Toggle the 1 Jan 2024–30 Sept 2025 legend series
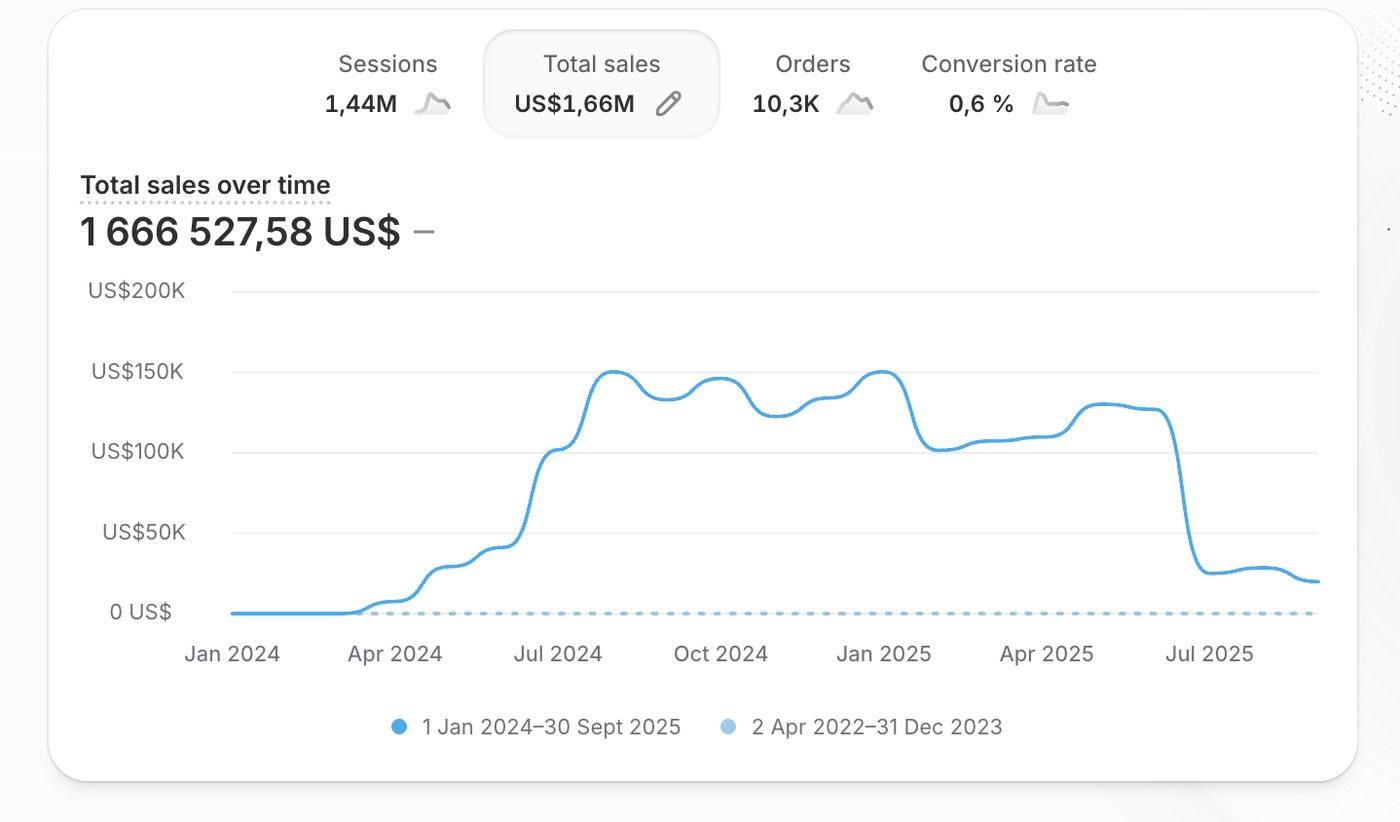This screenshot has width=1400, height=822. pyautogui.click(x=537, y=727)
